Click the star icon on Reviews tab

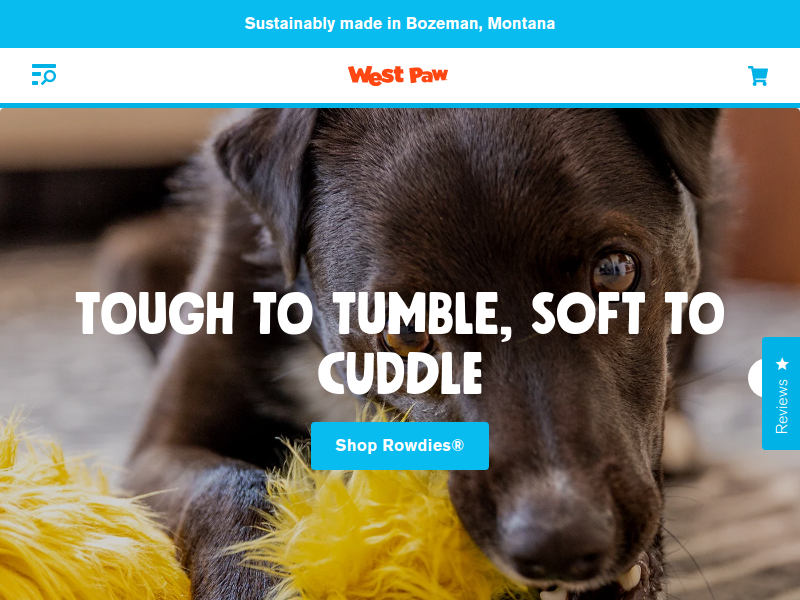pos(782,364)
